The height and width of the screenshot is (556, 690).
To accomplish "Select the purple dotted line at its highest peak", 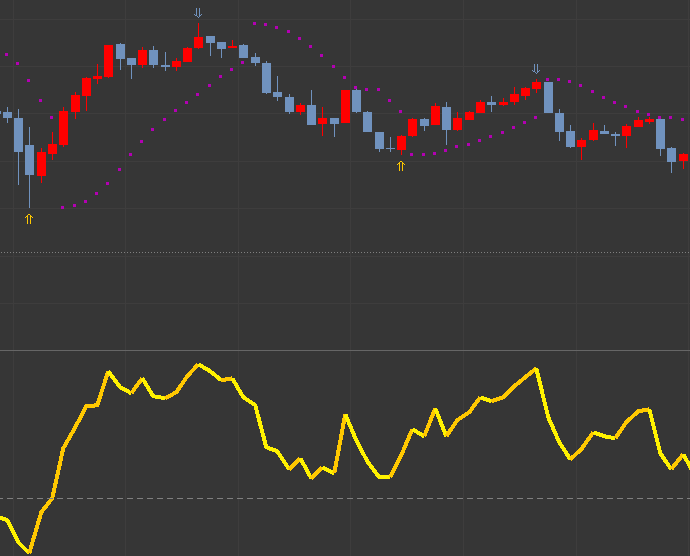I will point(256,23).
